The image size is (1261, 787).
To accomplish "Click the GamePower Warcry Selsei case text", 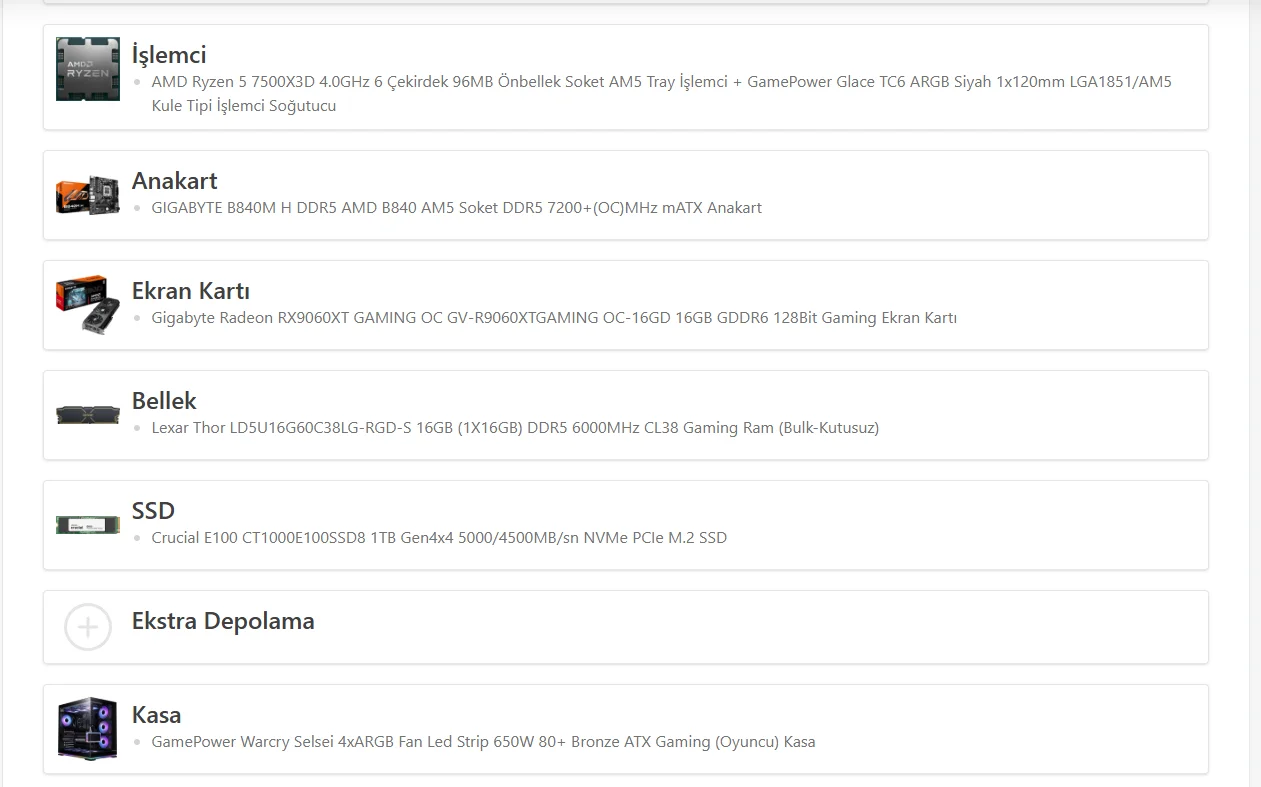I will coord(483,742).
